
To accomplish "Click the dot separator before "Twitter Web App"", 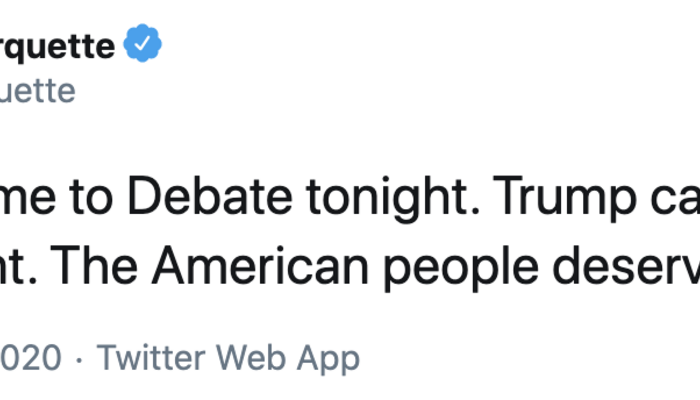I will [82, 358].
